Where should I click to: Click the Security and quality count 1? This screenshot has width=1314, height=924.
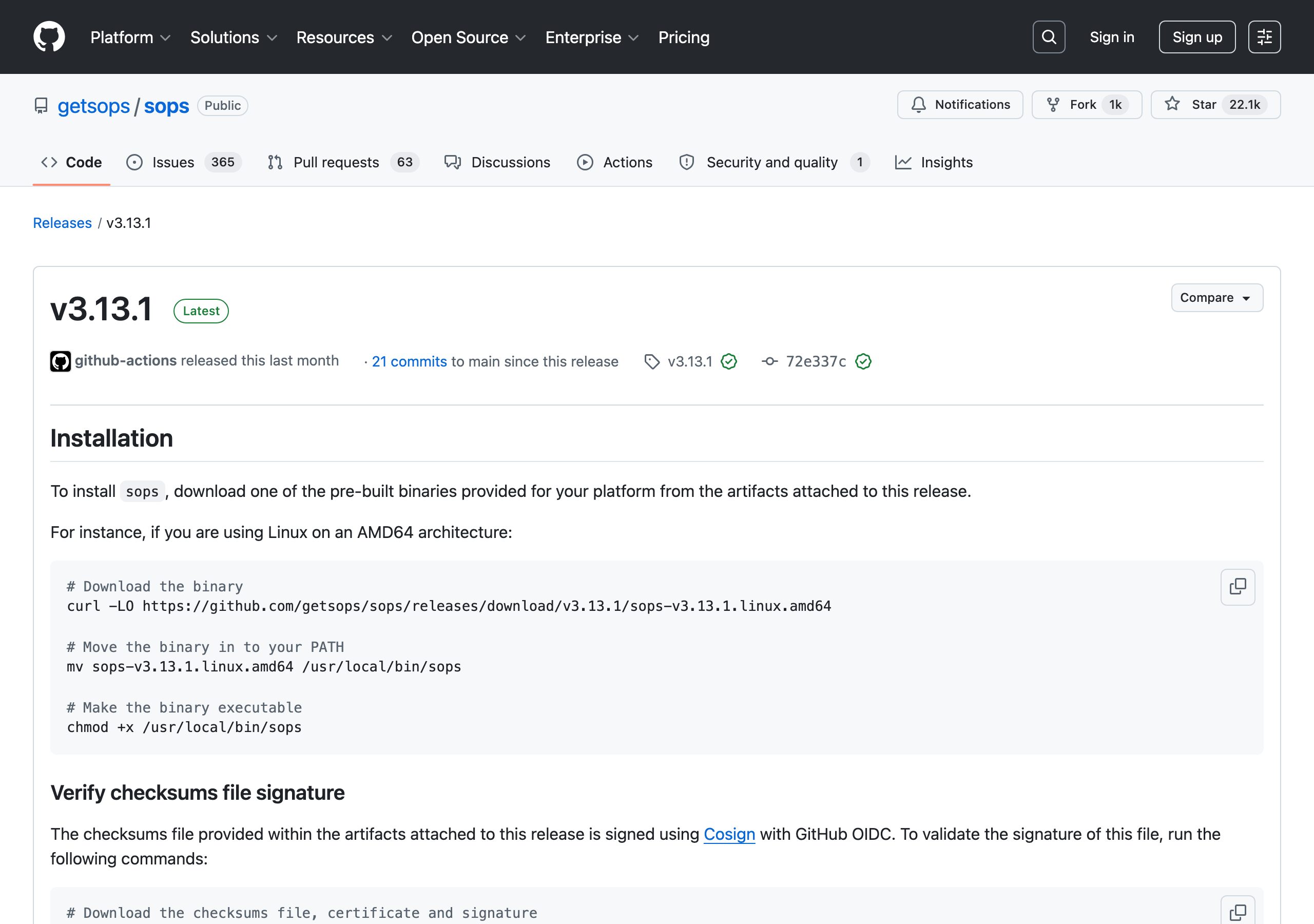(x=860, y=163)
